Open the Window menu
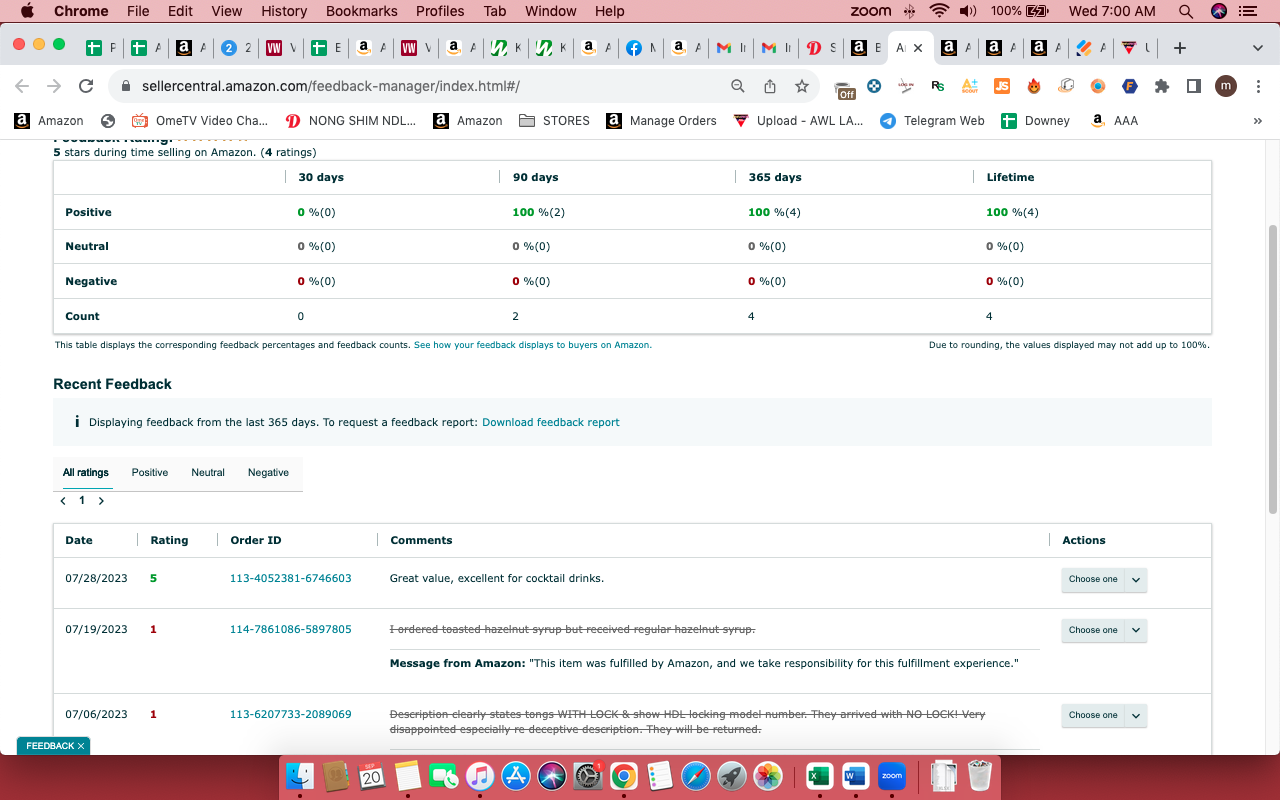The image size is (1280, 800). tap(551, 11)
